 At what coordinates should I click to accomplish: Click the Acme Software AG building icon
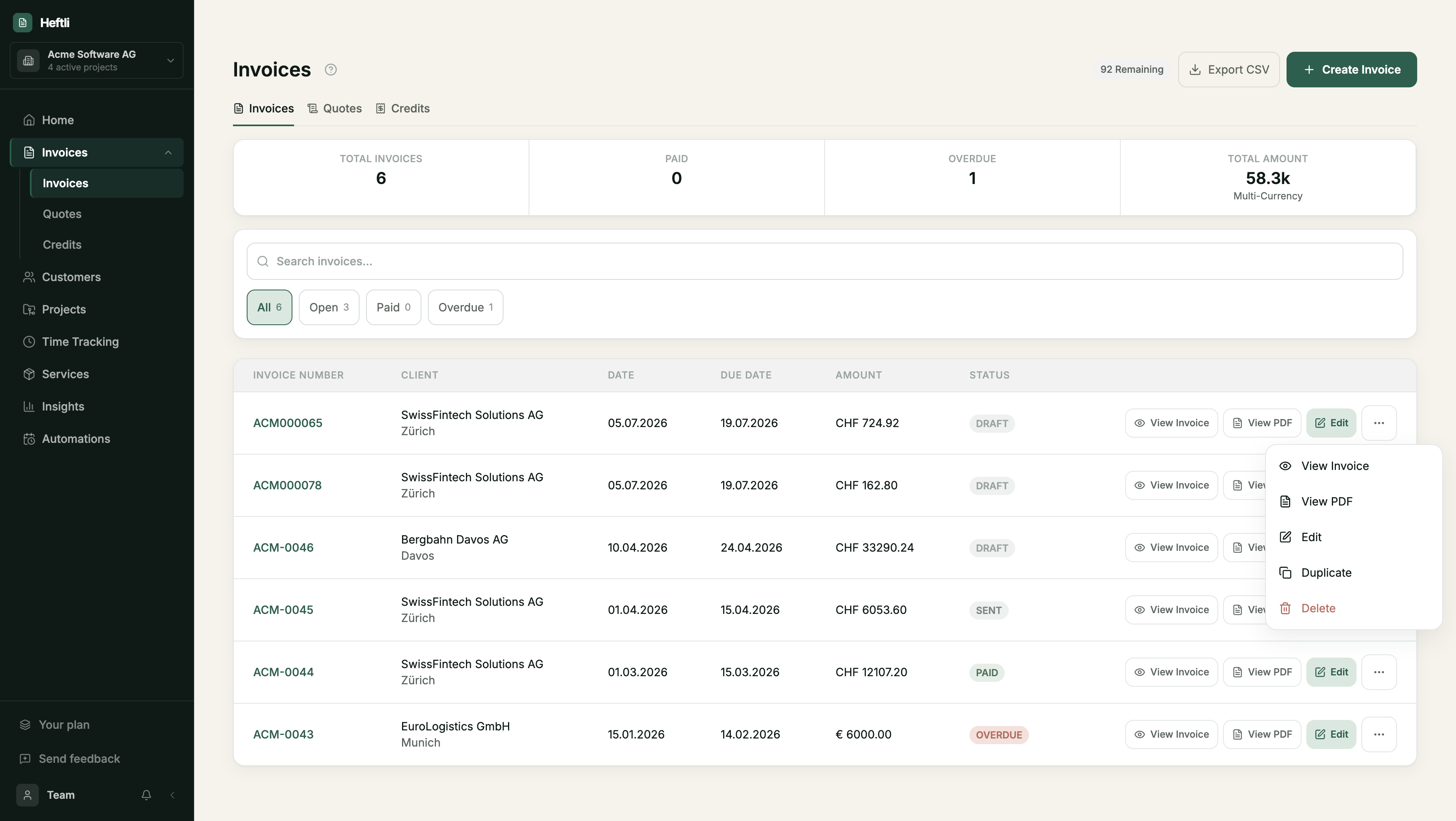coord(28,60)
